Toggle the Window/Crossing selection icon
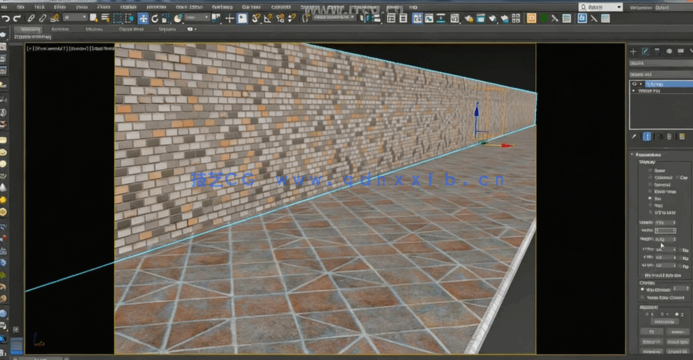 (x=129, y=19)
